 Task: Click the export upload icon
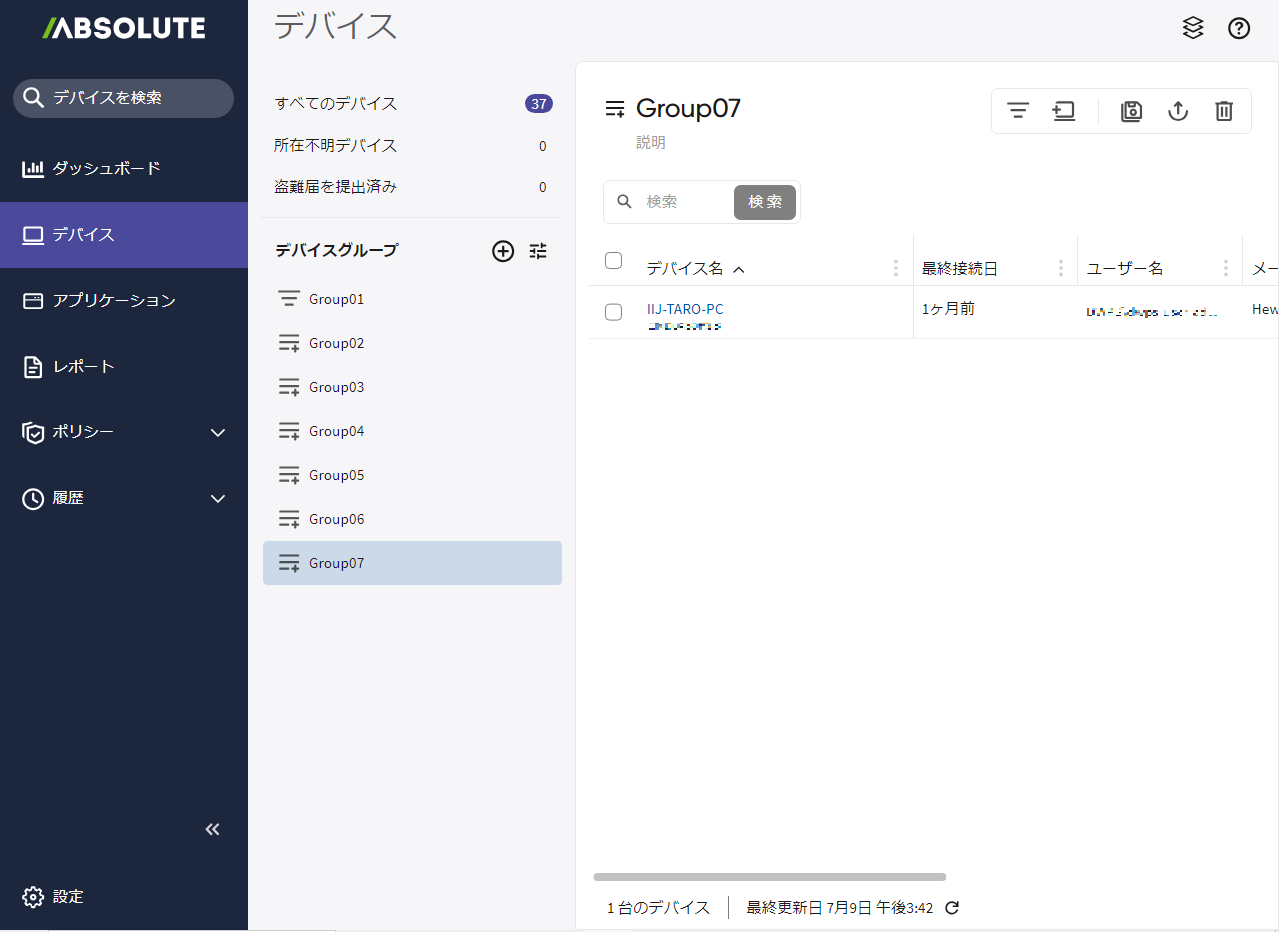[x=1178, y=111]
